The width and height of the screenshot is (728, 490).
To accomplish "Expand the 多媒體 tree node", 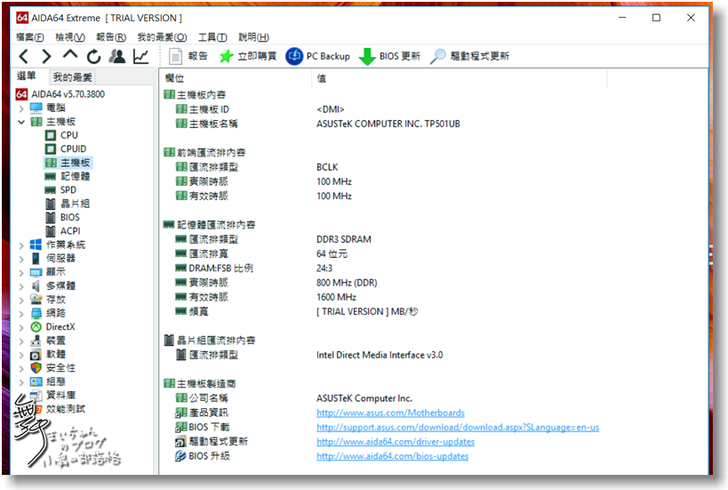I will (21, 286).
